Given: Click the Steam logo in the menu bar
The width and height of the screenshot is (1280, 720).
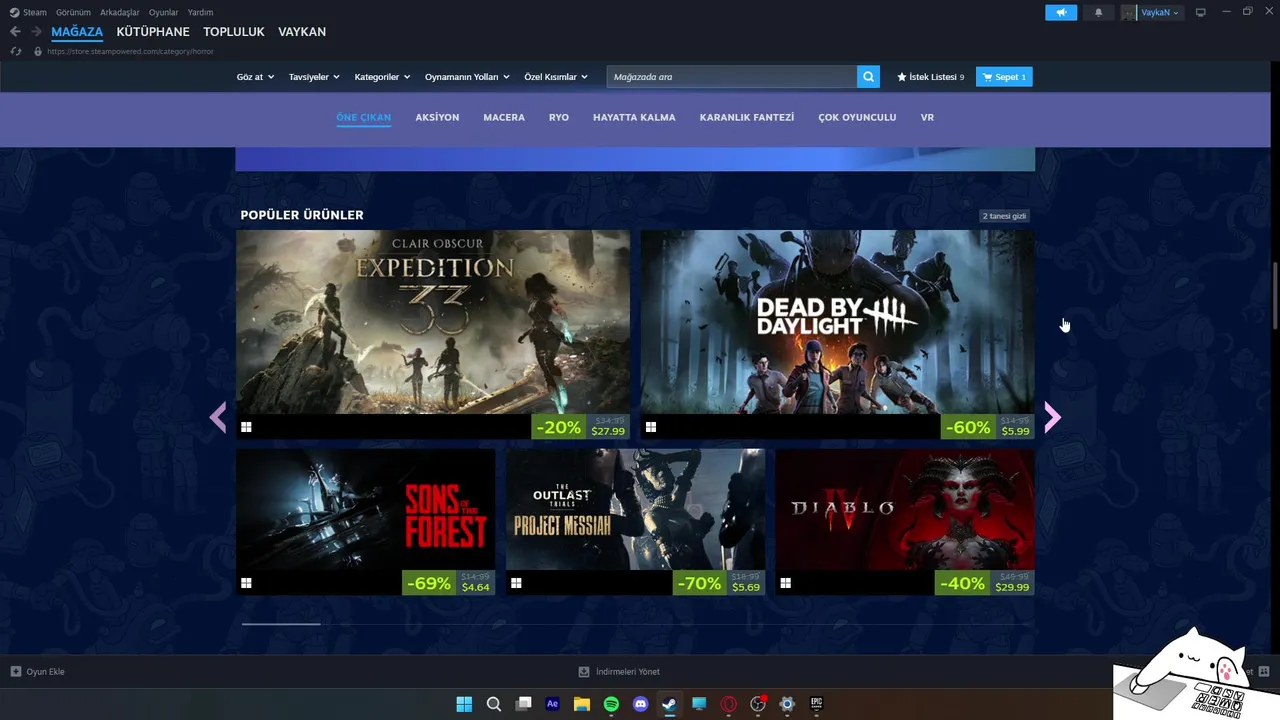Looking at the screenshot, I should [x=15, y=12].
